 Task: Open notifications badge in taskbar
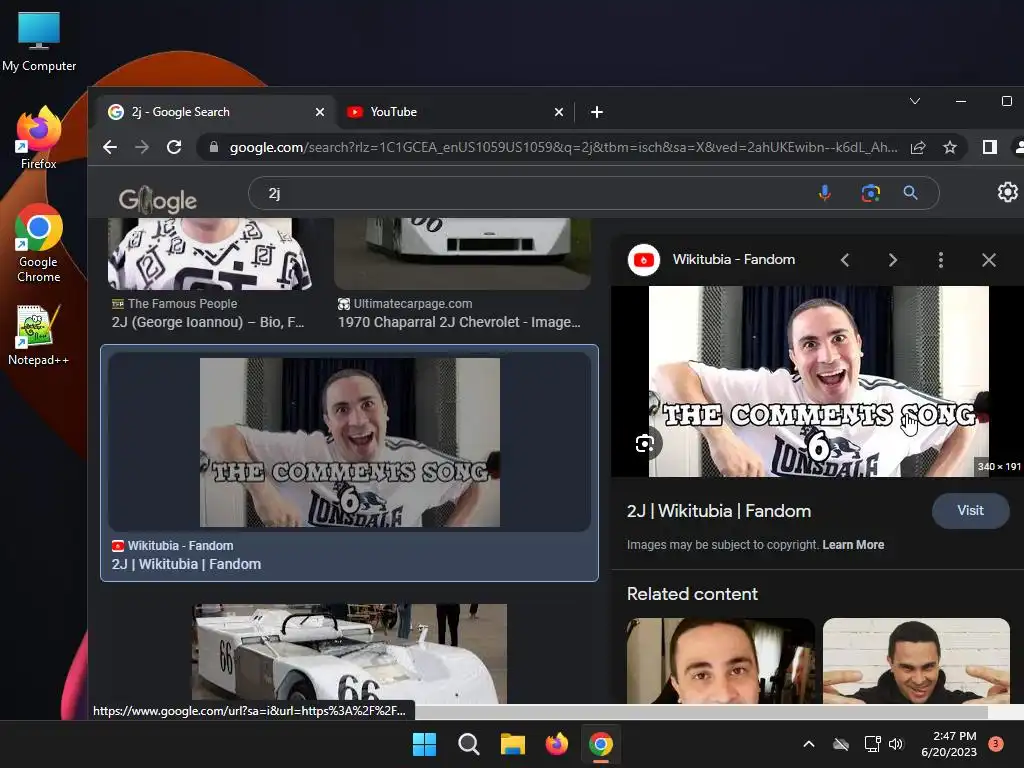click(996, 744)
